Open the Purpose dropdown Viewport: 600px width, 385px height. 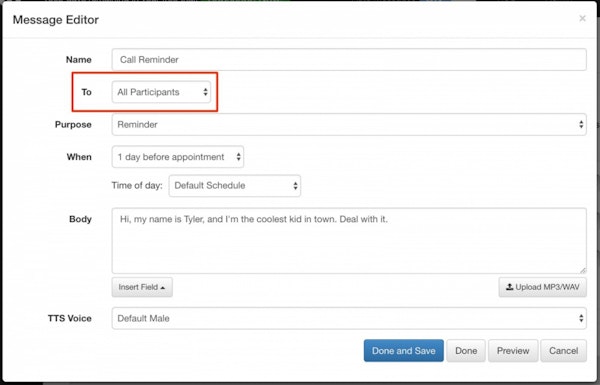349,124
